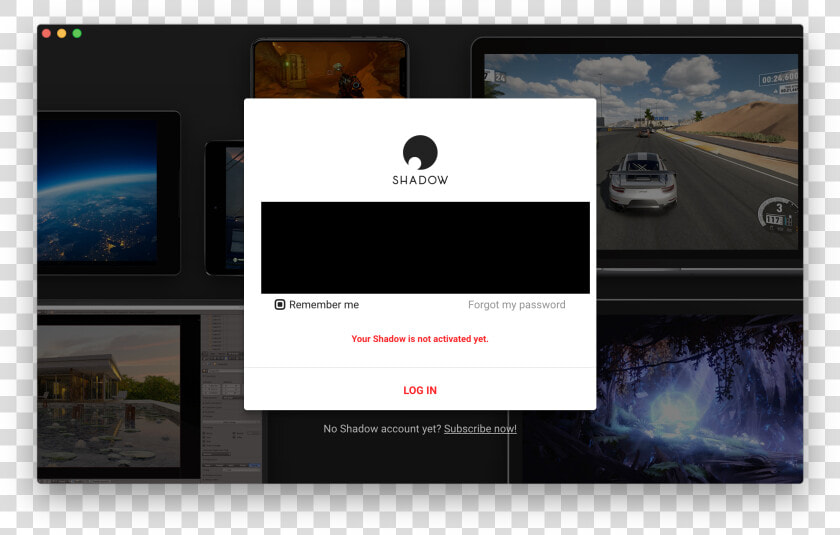
Task: Follow the Subscribe now! link
Action: click(480, 428)
